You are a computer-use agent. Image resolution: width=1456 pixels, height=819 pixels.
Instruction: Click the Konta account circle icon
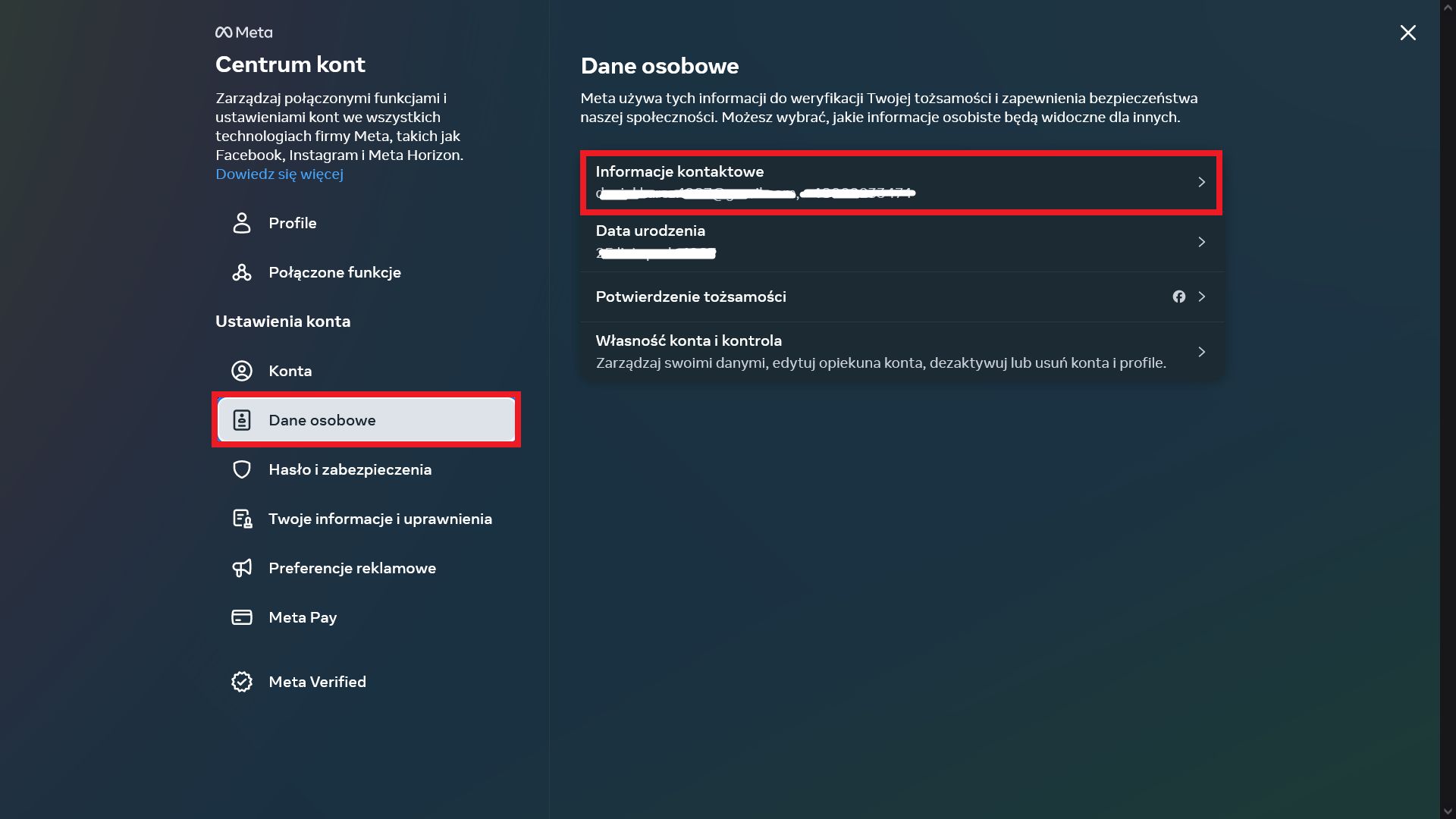pos(241,371)
